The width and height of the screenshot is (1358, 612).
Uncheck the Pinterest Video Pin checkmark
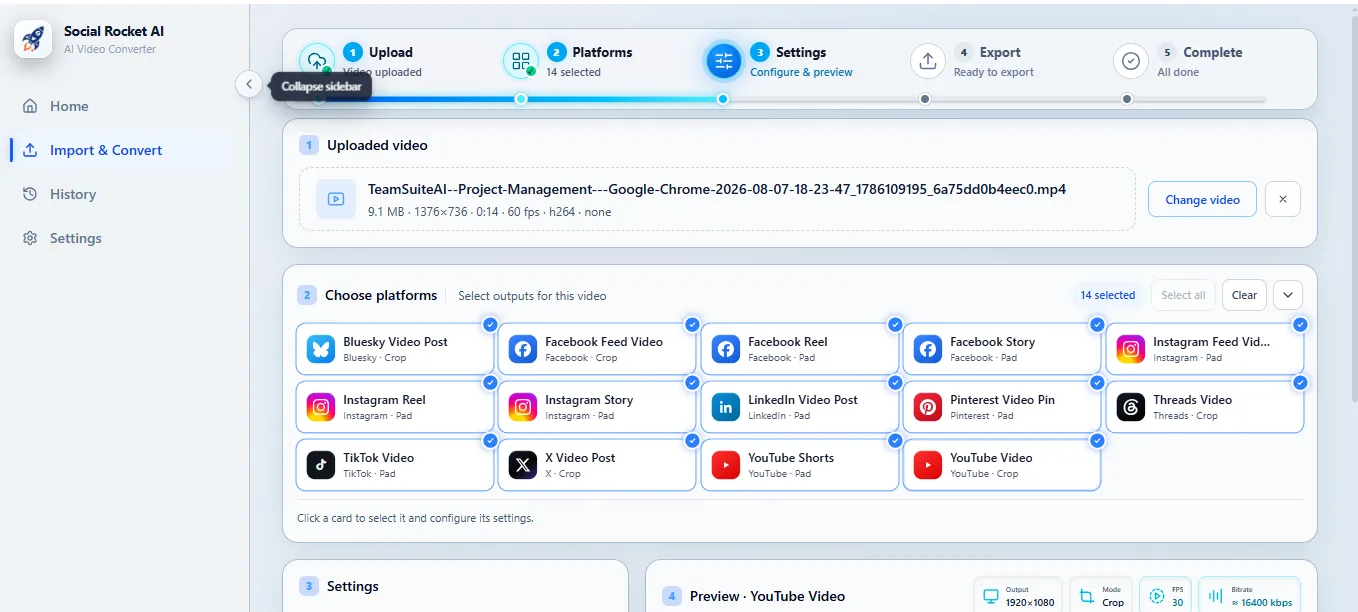coord(1097,382)
